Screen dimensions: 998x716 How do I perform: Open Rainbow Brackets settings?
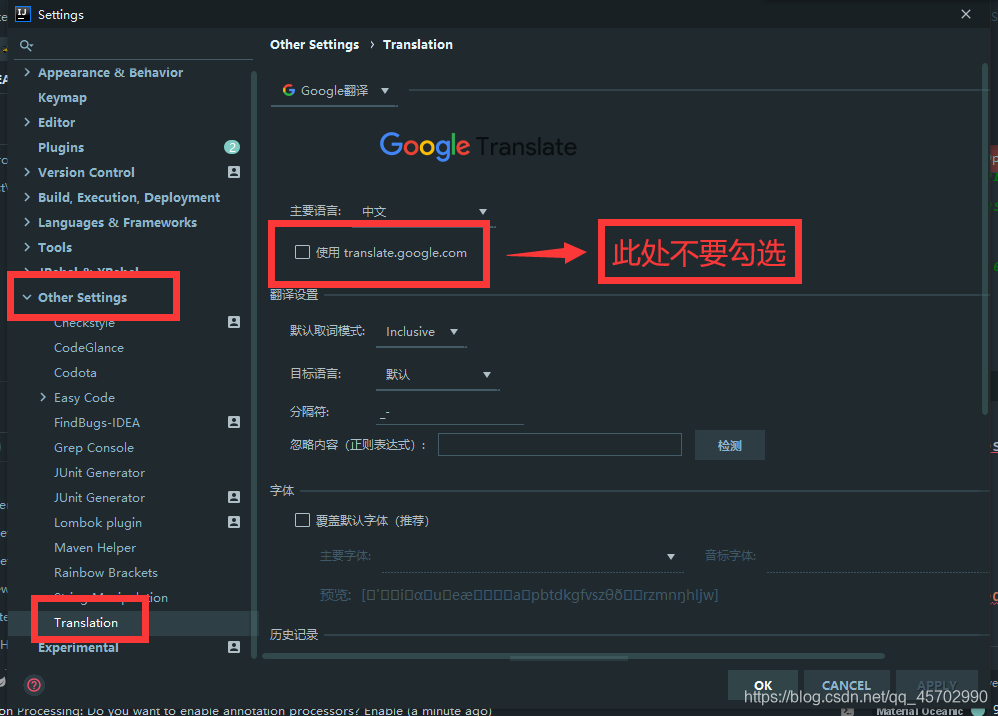point(106,572)
